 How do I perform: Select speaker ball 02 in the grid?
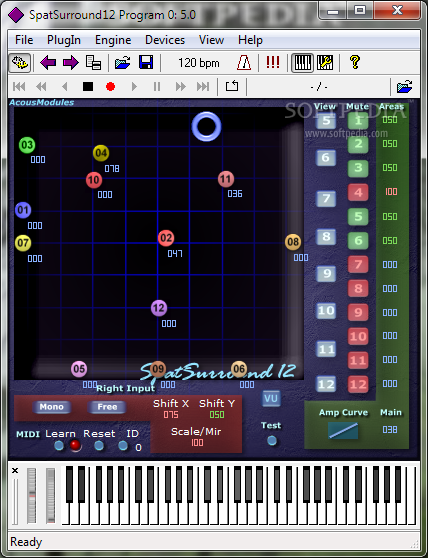(x=166, y=238)
